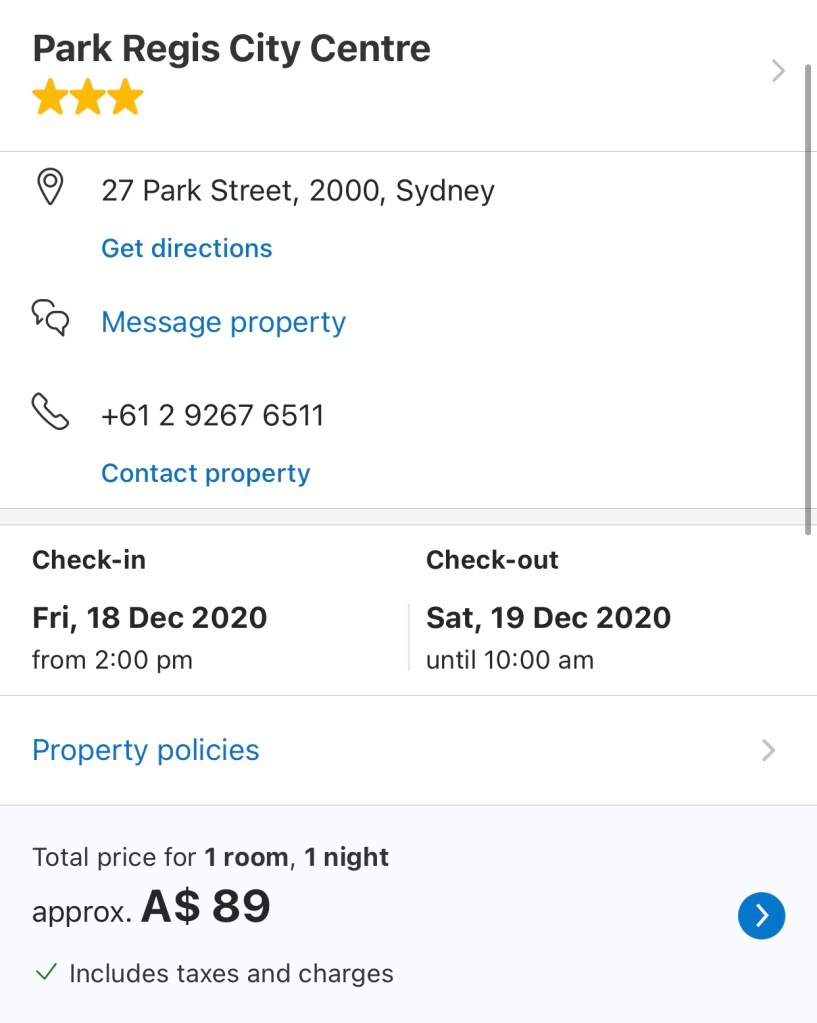The image size is (817, 1023).
Task: Expand the Property policies chevron
Action: click(768, 750)
